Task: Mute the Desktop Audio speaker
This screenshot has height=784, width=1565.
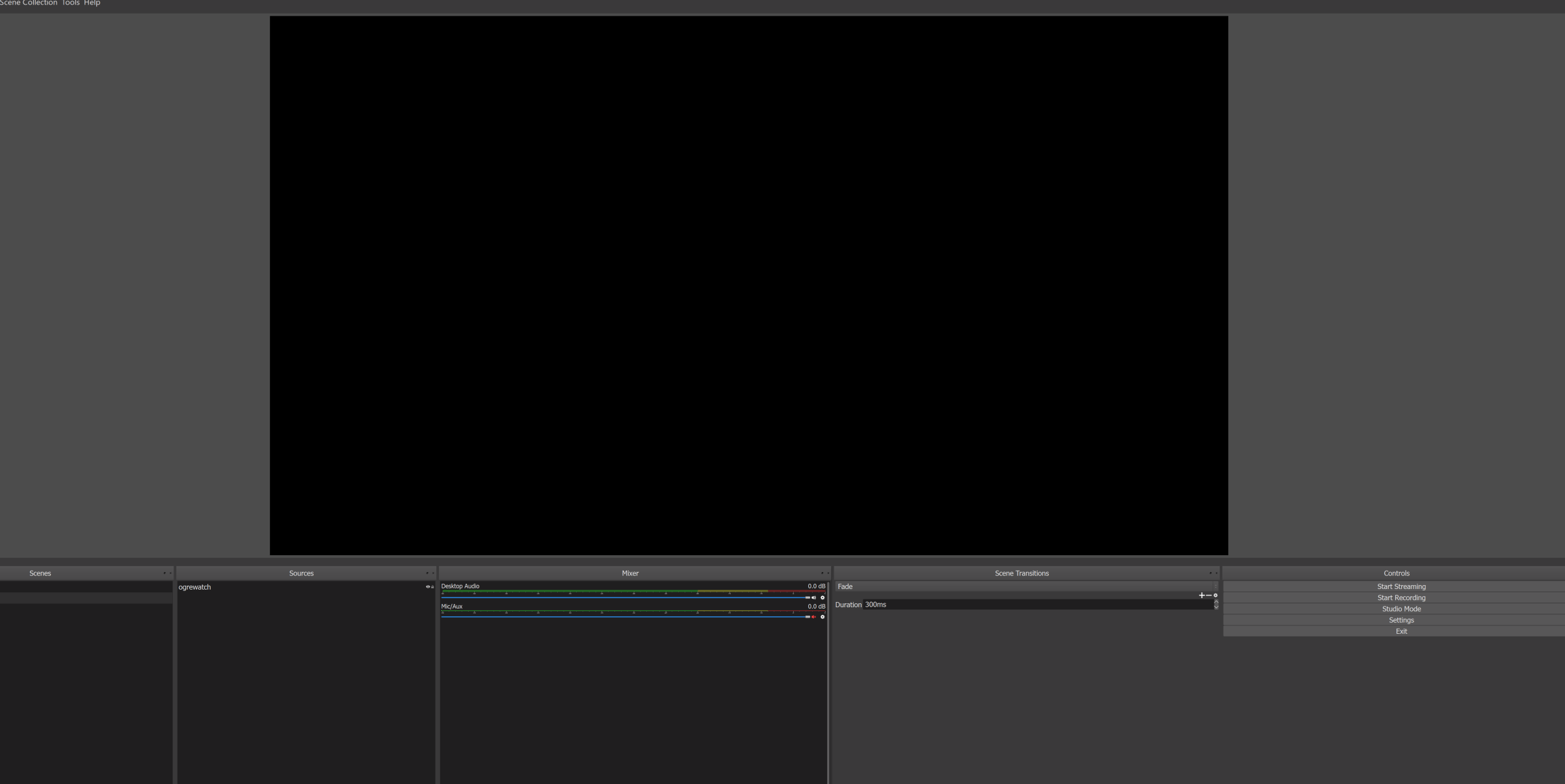Action: (814, 597)
